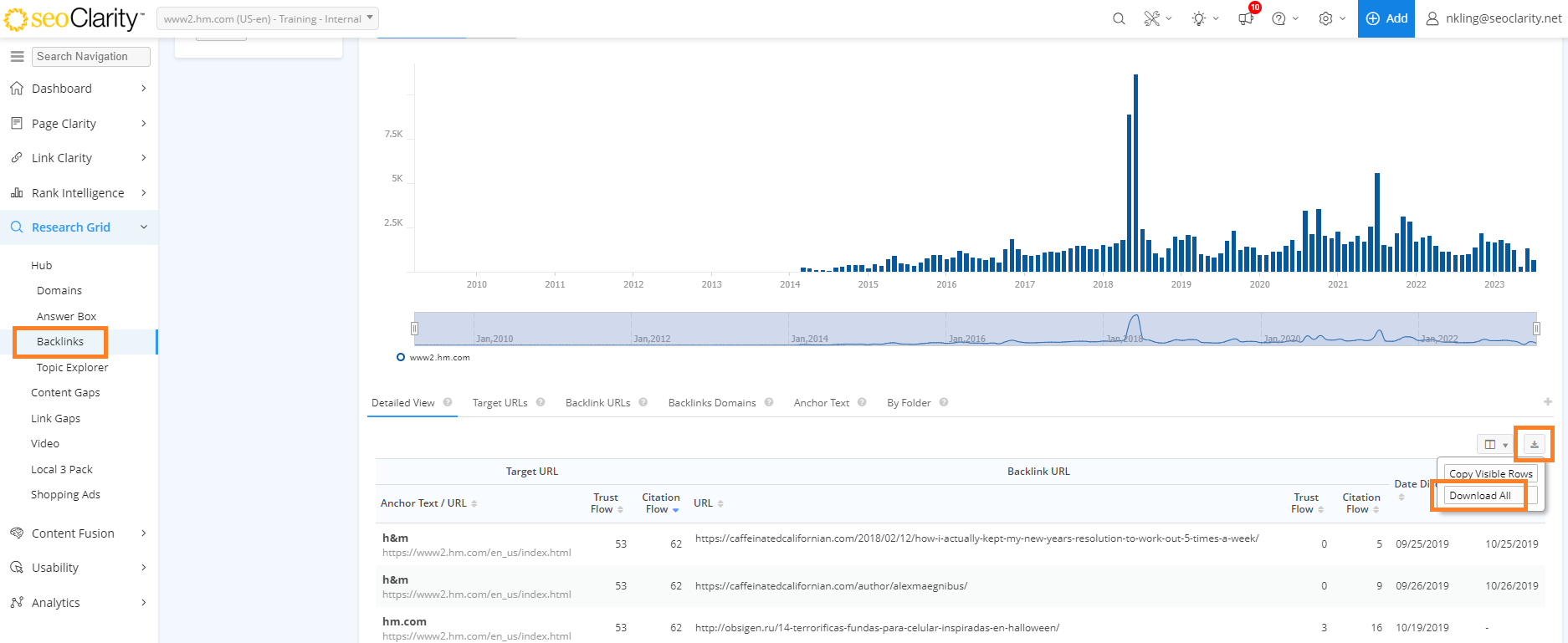Open the announcements megaphone notifications
Image resolution: width=1568 pixels, height=643 pixels.
(x=1247, y=18)
